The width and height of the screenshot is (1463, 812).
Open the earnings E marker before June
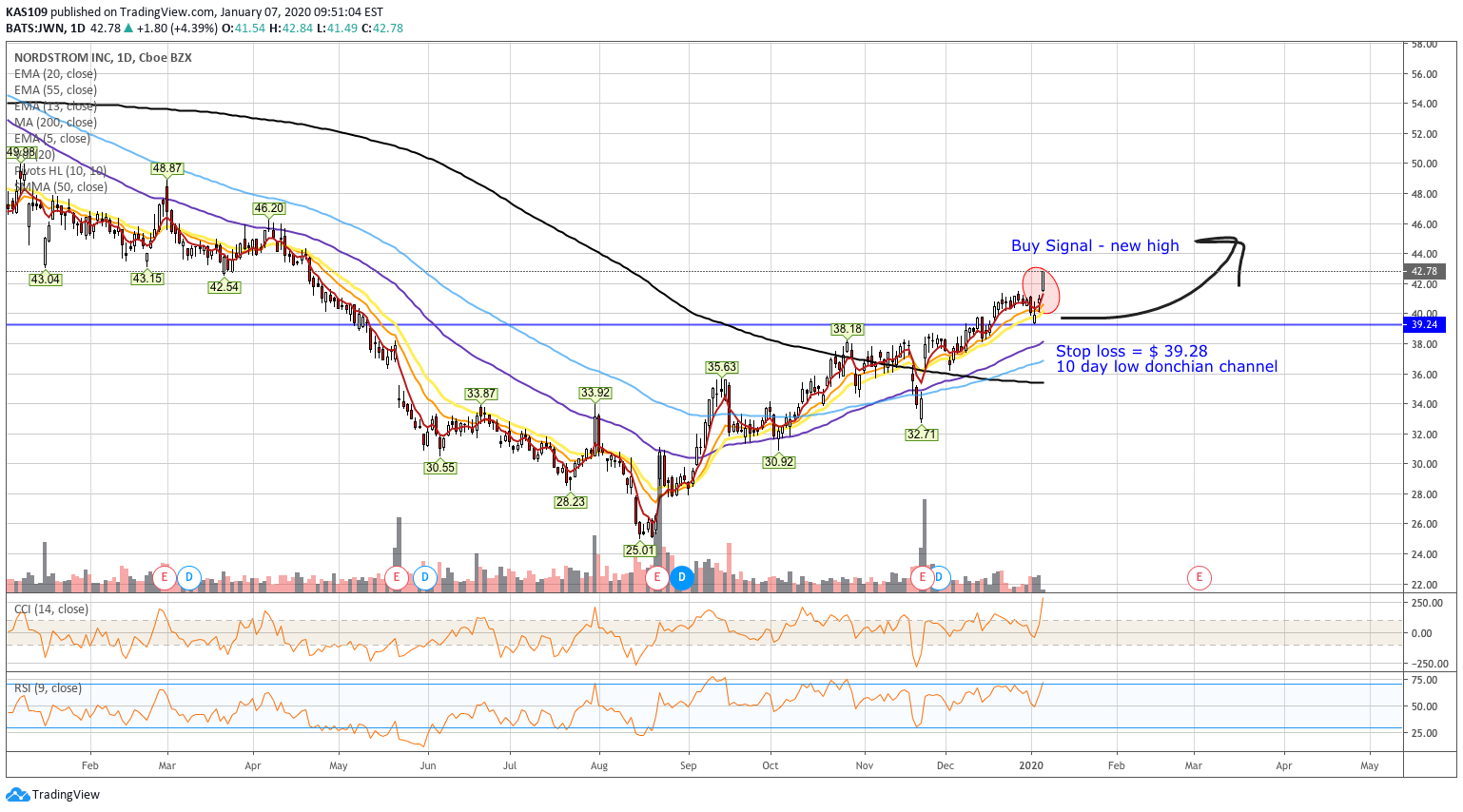[x=397, y=577]
